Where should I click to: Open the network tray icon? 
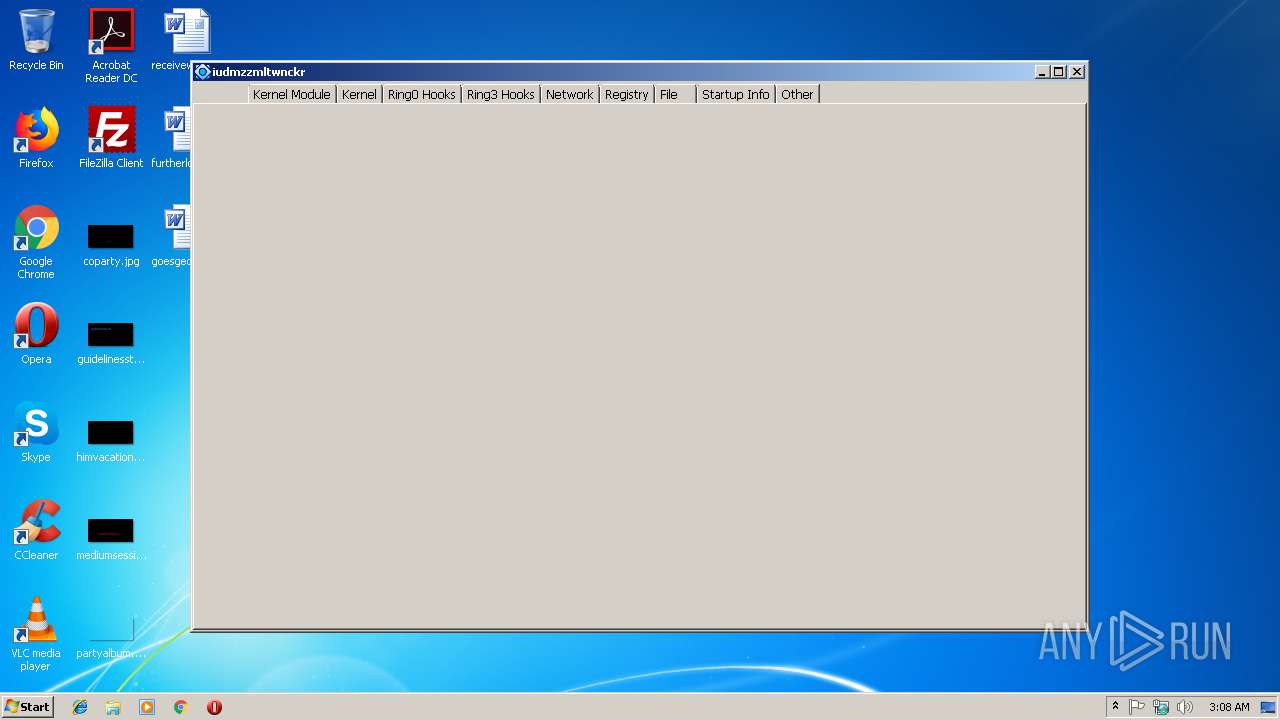[1161, 707]
